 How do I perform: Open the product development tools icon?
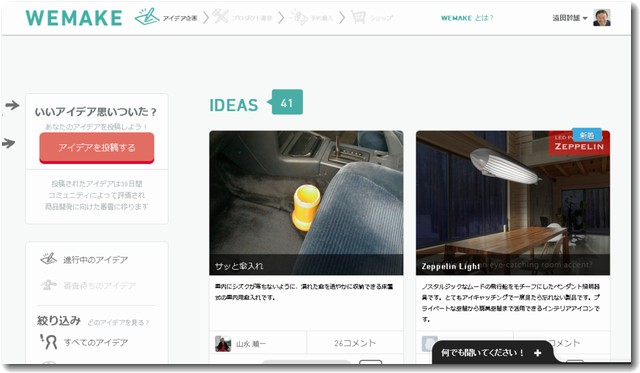tap(220, 17)
